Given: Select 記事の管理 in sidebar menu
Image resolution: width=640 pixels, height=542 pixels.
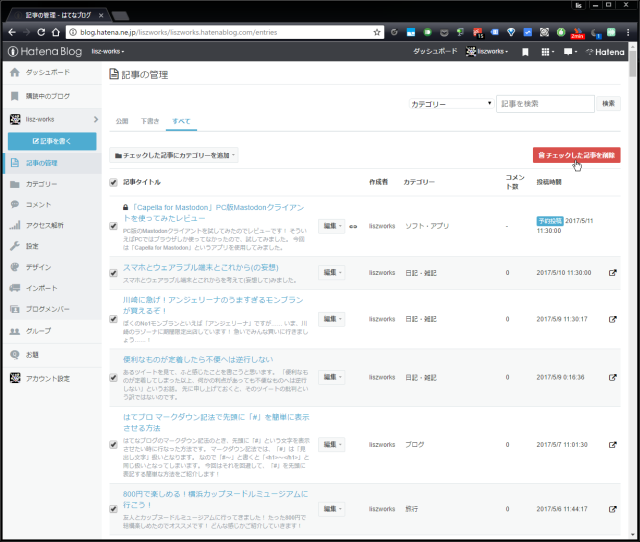Looking at the screenshot, I should tap(52, 163).
